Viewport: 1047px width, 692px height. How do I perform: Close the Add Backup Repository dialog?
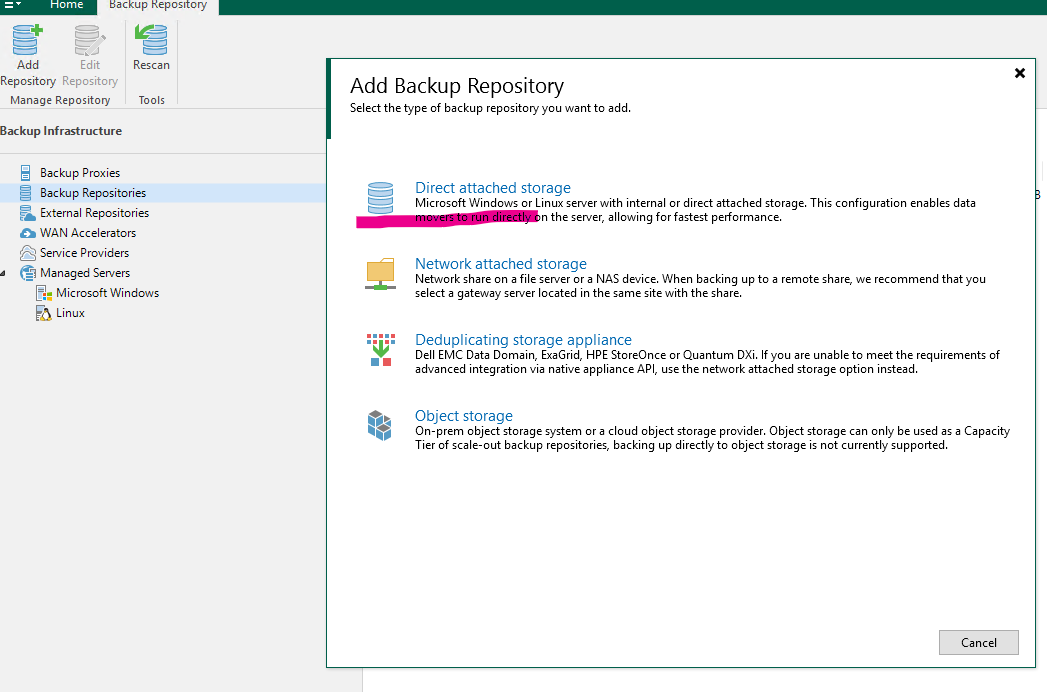(1019, 73)
